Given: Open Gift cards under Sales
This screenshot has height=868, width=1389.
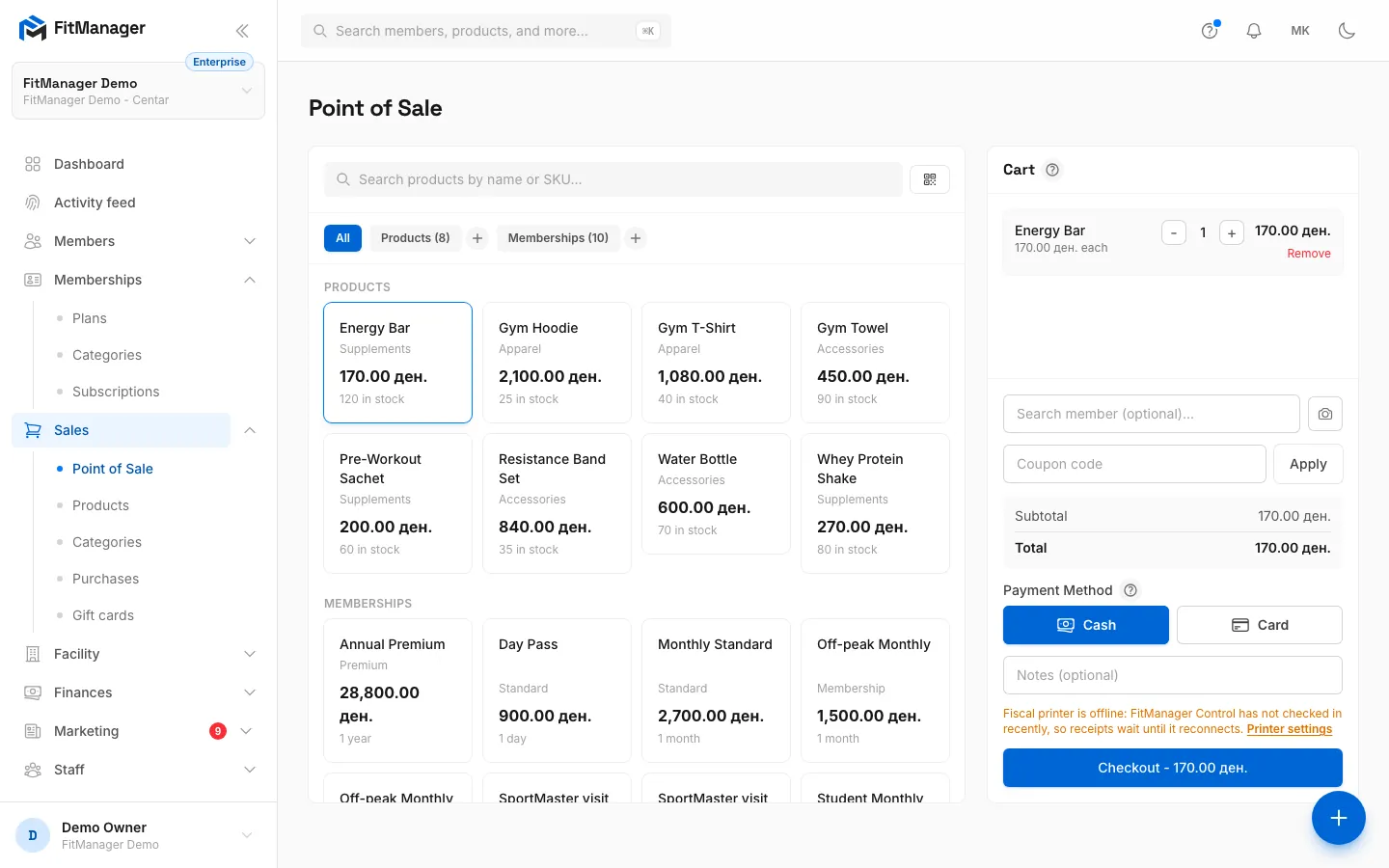Looking at the screenshot, I should [103, 615].
